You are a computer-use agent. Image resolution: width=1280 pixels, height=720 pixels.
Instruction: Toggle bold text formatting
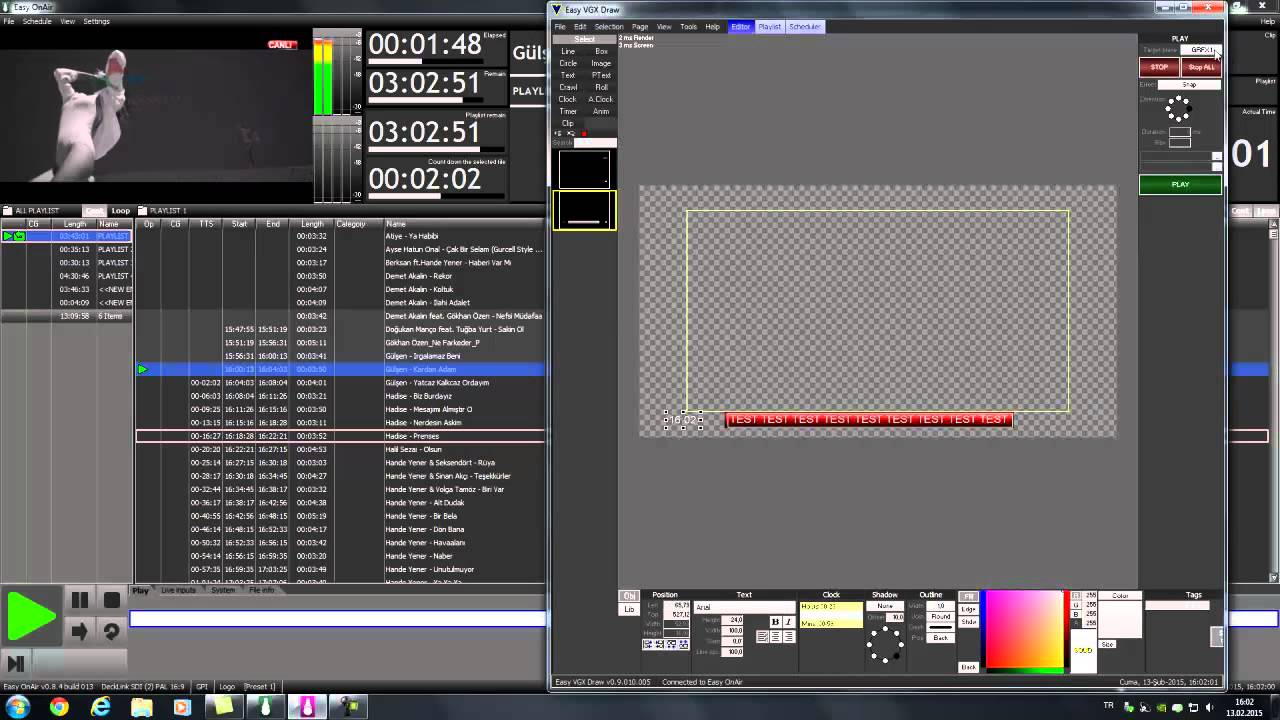point(775,622)
